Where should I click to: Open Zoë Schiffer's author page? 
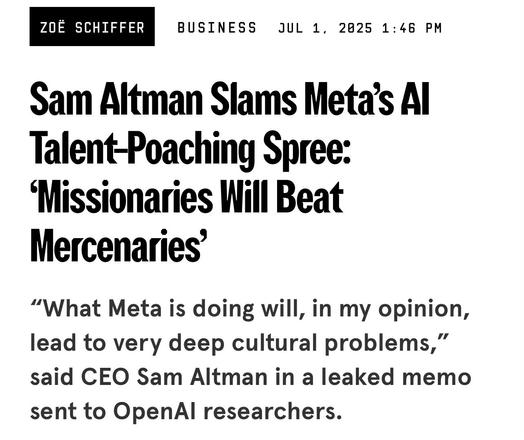pos(92,26)
